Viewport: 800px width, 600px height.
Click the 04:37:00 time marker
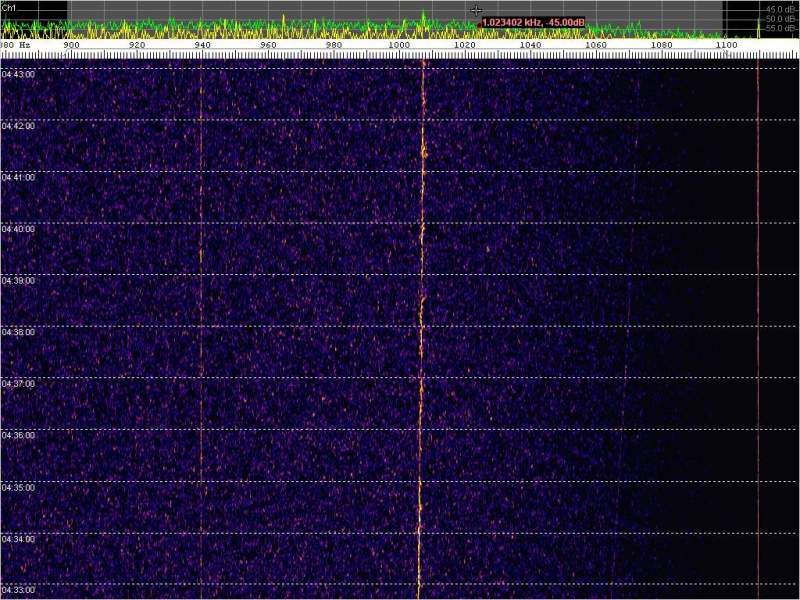(17, 384)
